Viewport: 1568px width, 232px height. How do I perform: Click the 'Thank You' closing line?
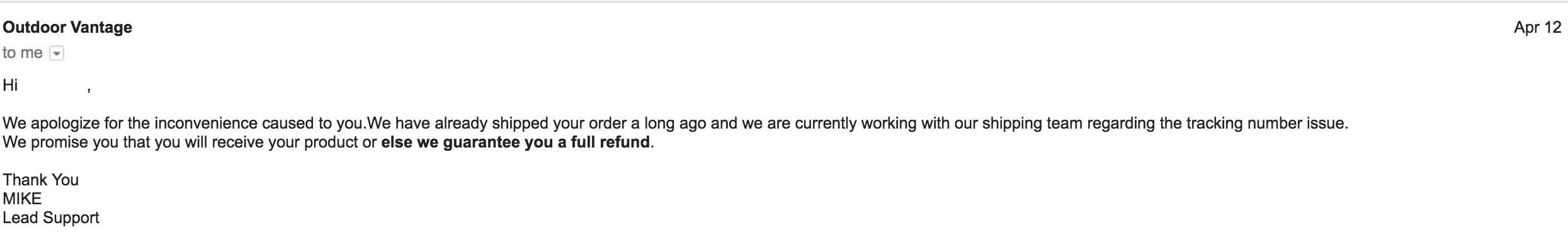[x=41, y=180]
